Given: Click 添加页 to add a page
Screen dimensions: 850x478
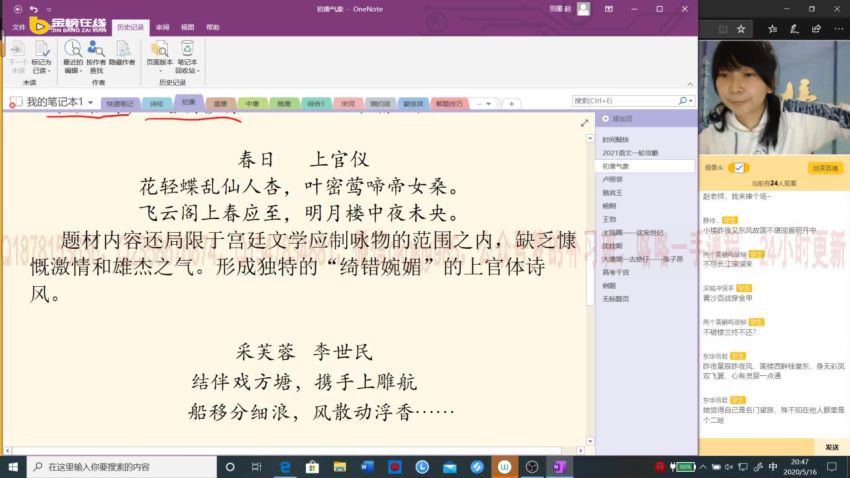Looking at the screenshot, I should (625, 117).
